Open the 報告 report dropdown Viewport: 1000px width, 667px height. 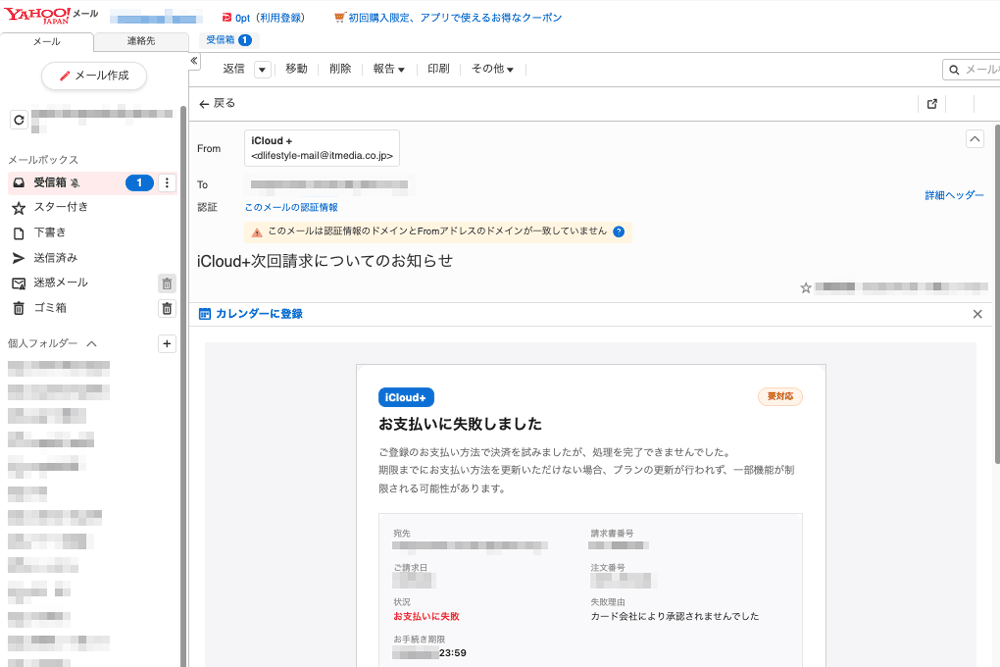(x=389, y=69)
